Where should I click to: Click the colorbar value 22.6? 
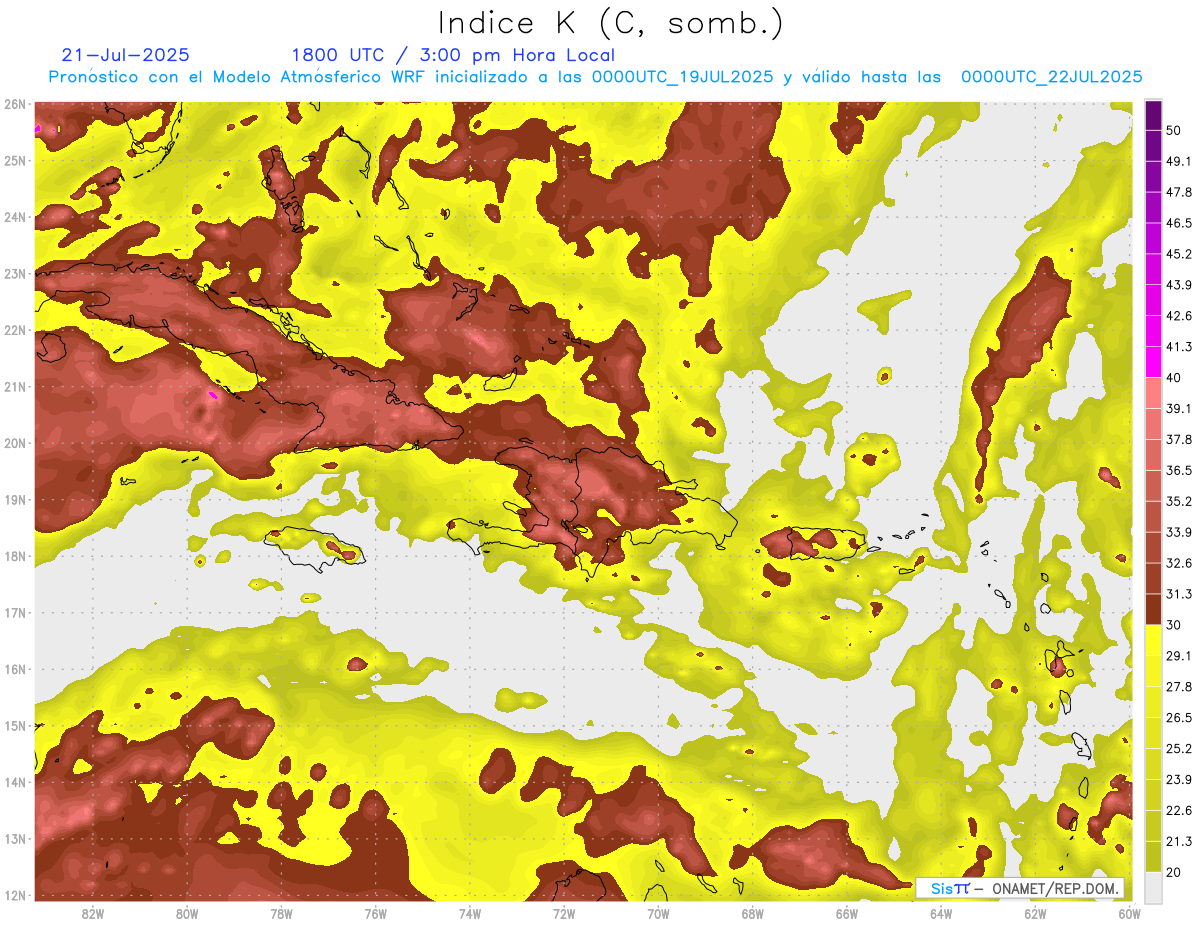tap(1180, 811)
